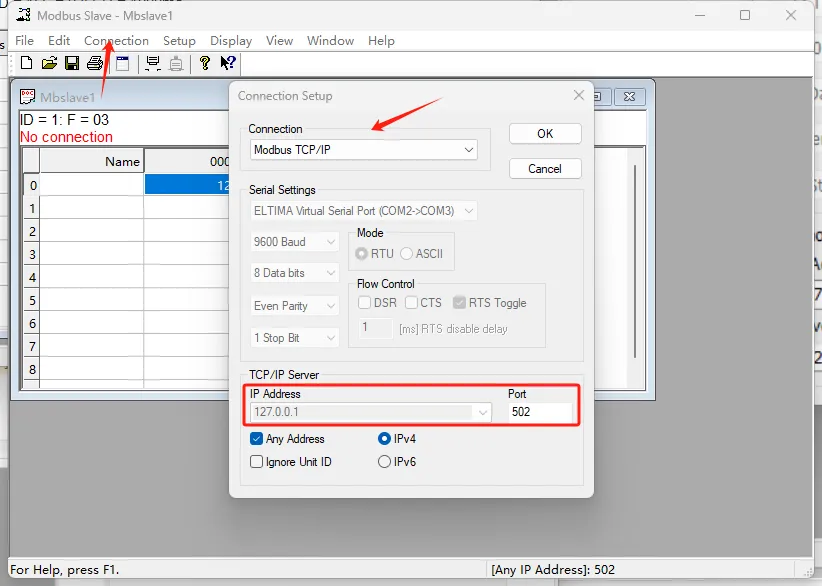Confirm the dialog with OK
The height and width of the screenshot is (586, 822).
(545, 134)
